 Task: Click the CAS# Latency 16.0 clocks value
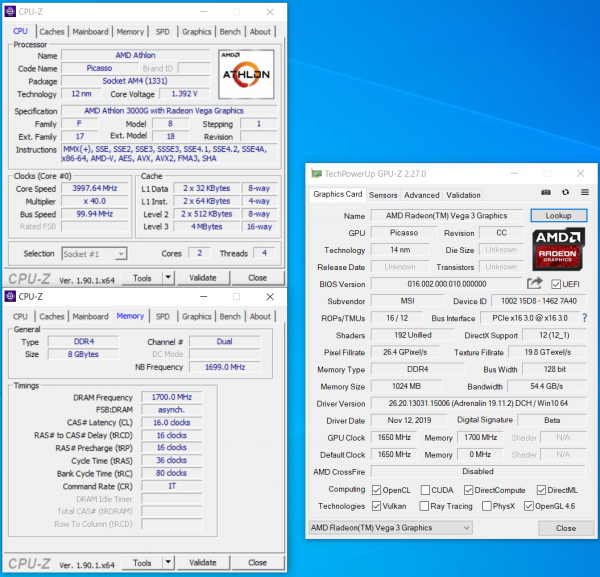pos(171,422)
